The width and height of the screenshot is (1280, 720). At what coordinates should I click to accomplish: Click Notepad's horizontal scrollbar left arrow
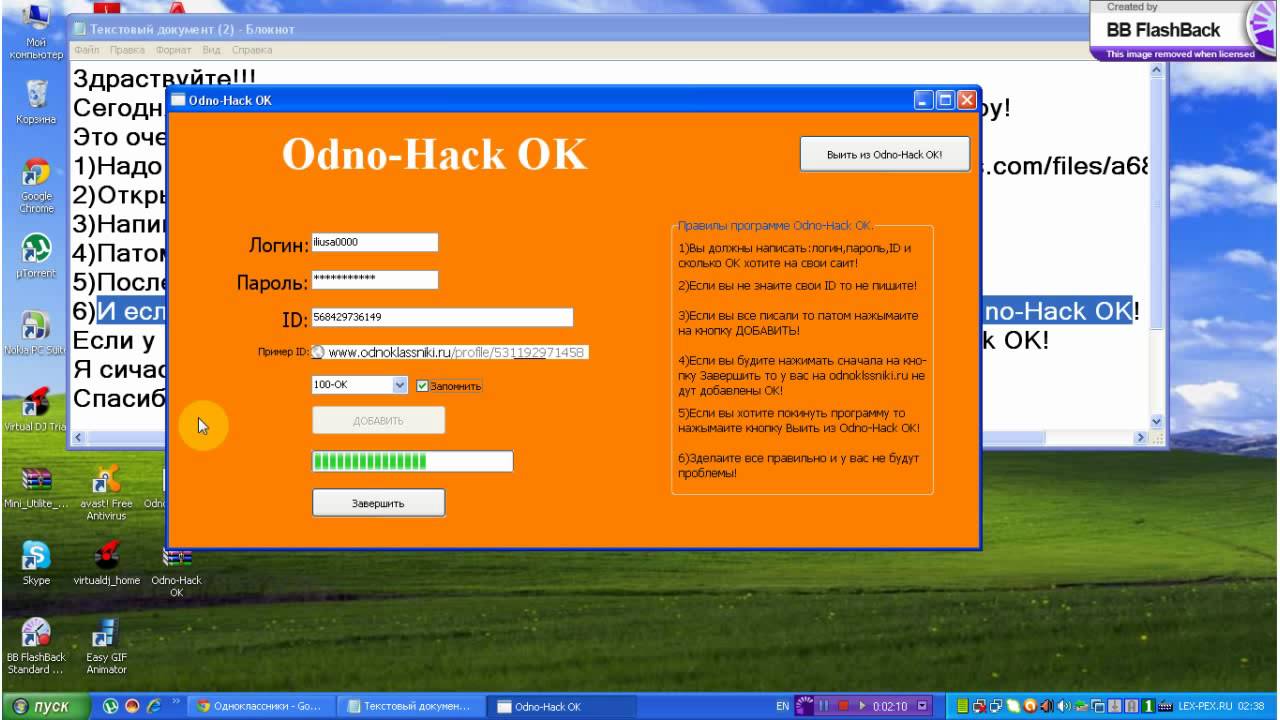[78, 438]
